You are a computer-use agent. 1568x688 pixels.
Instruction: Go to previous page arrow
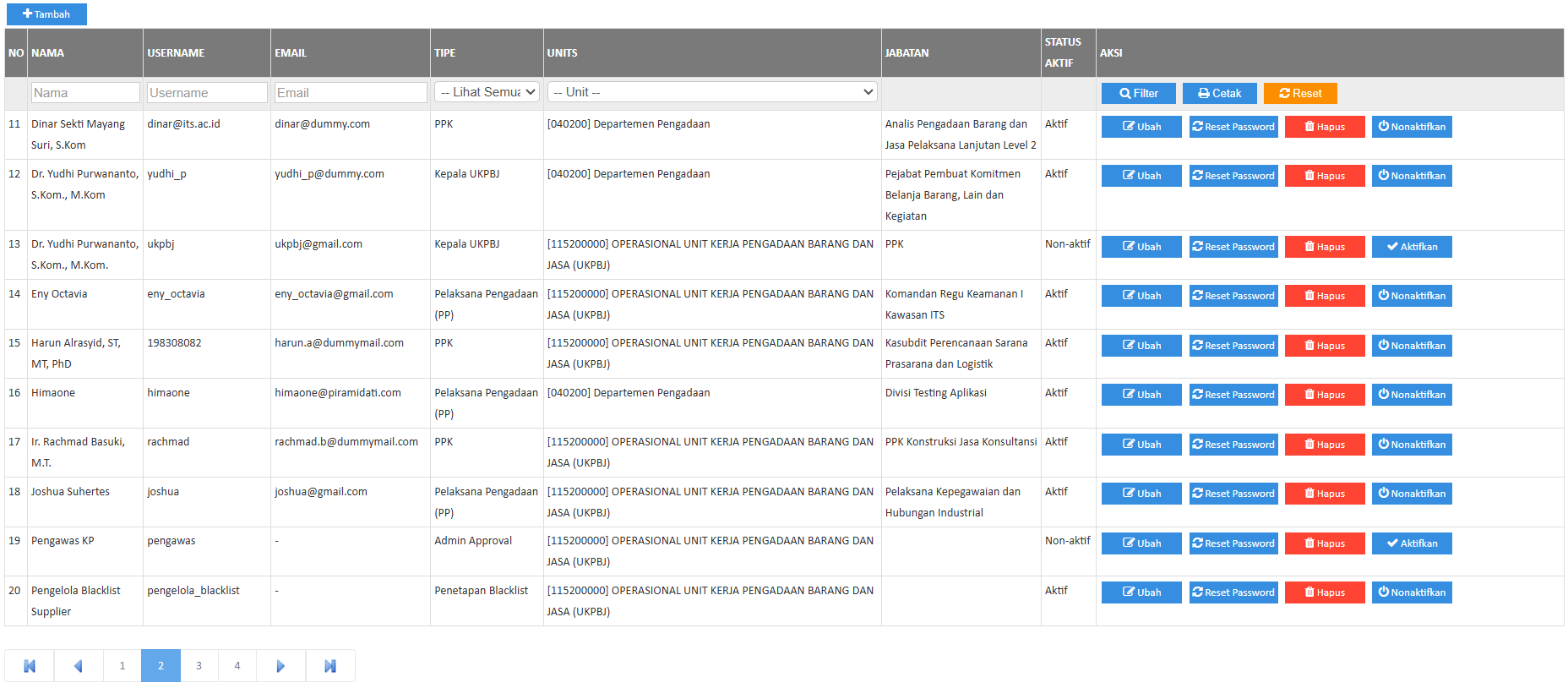[79, 666]
